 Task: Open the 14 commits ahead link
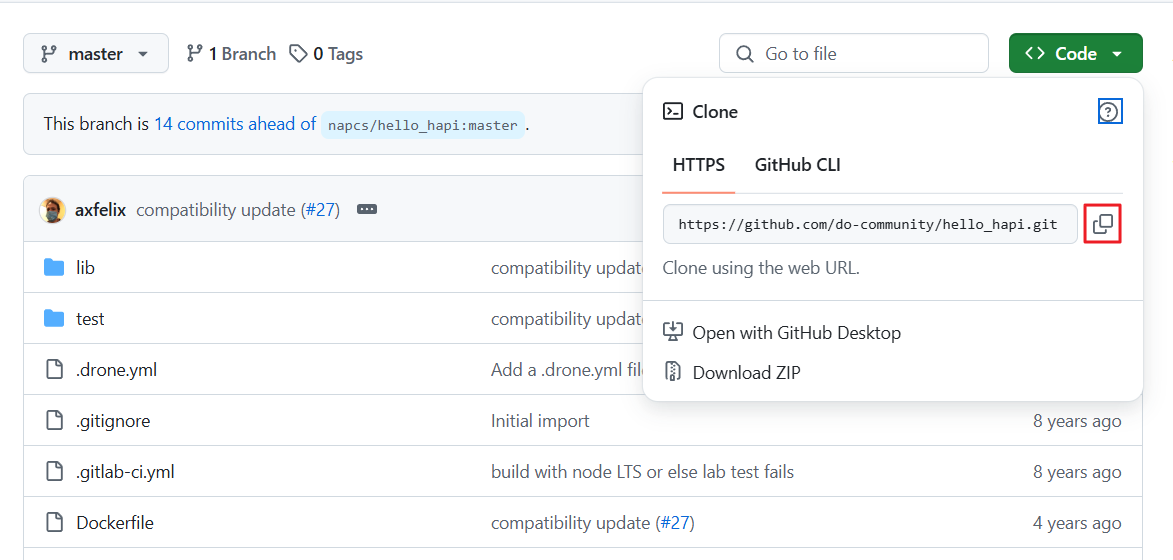pos(235,125)
